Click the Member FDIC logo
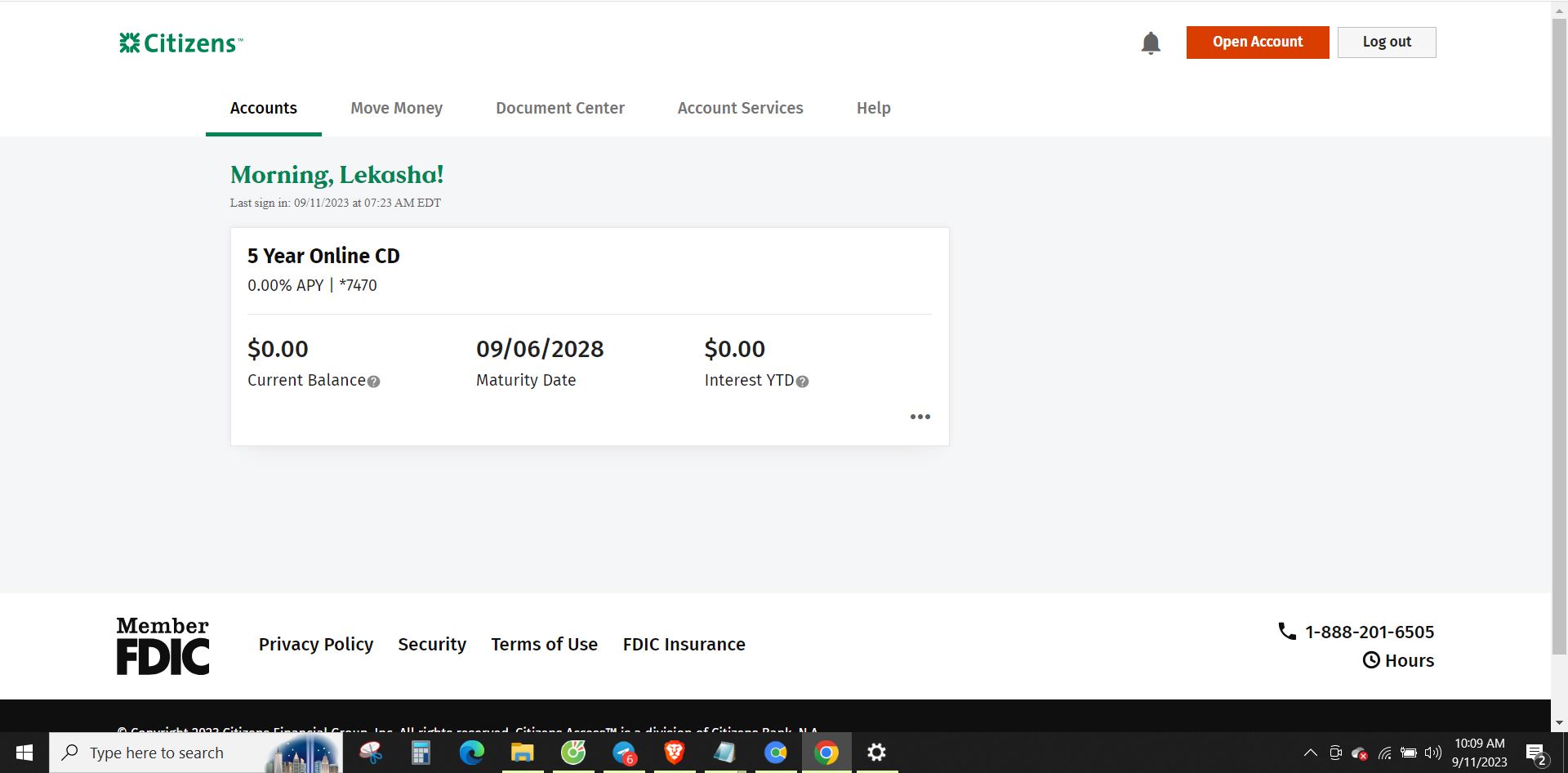 coord(162,645)
